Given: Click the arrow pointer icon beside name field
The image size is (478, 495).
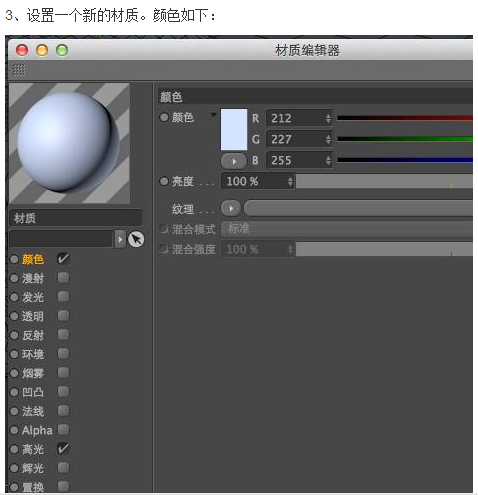Looking at the screenshot, I should click(136, 239).
